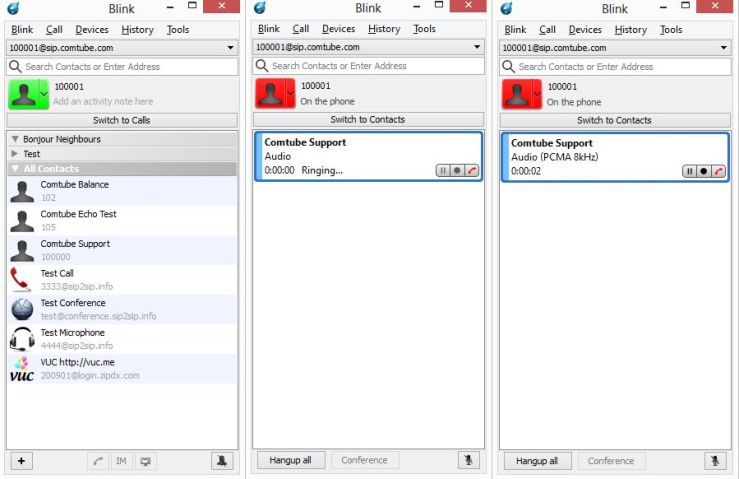Select the Comtube Echo Test contact
The image size is (740, 479).
122,220
